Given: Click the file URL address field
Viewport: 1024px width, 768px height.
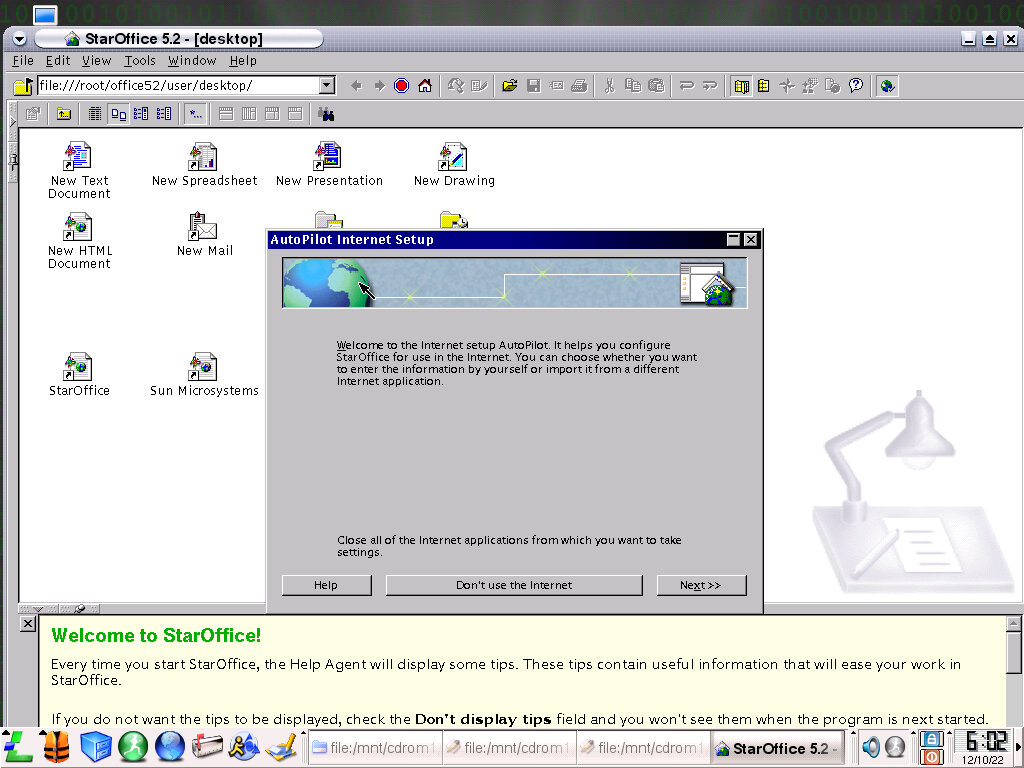Looking at the screenshot, I should (178, 86).
